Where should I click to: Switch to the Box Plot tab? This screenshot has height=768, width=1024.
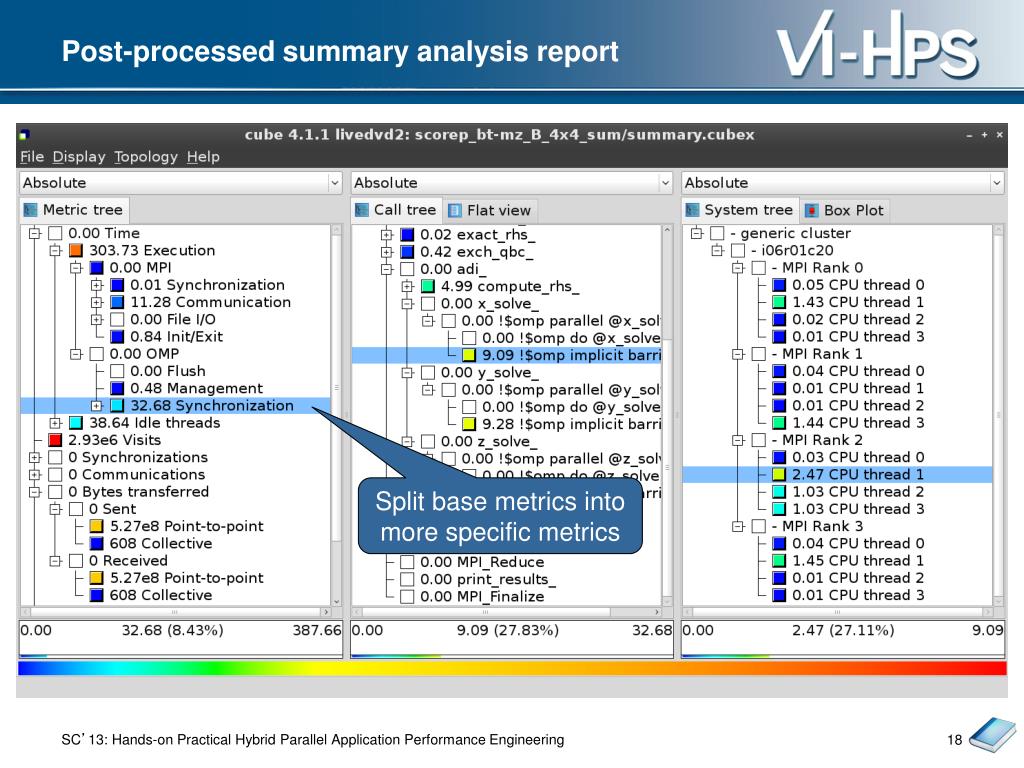[x=845, y=210]
